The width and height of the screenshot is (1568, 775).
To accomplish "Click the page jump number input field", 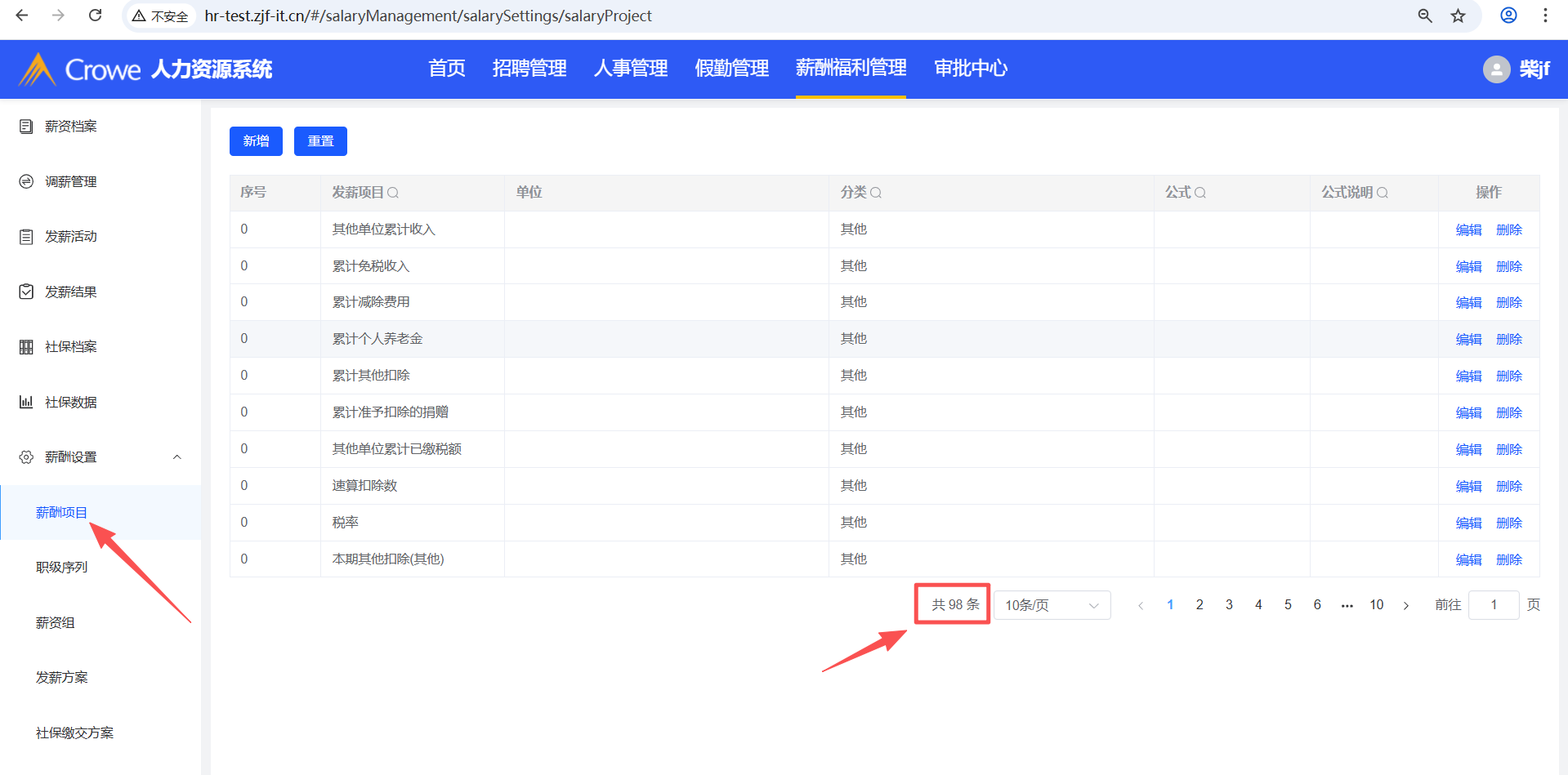I will [x=1493, y=605].
